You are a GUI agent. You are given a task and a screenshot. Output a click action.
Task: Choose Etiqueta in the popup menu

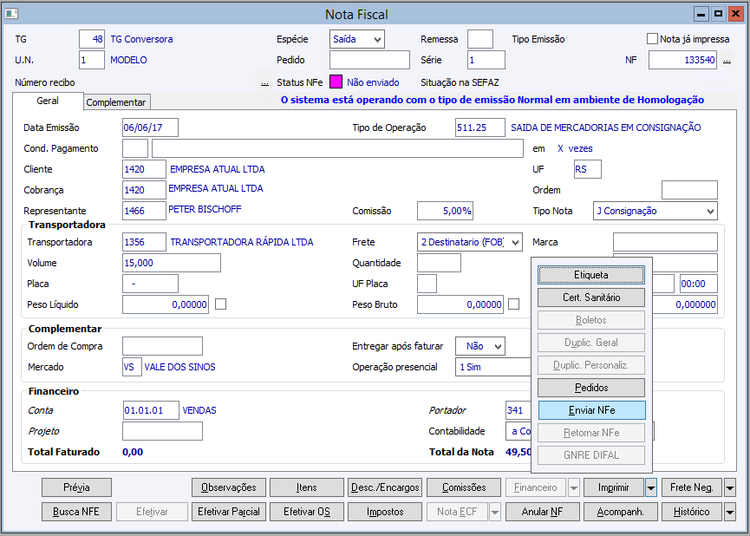point(591,275)
